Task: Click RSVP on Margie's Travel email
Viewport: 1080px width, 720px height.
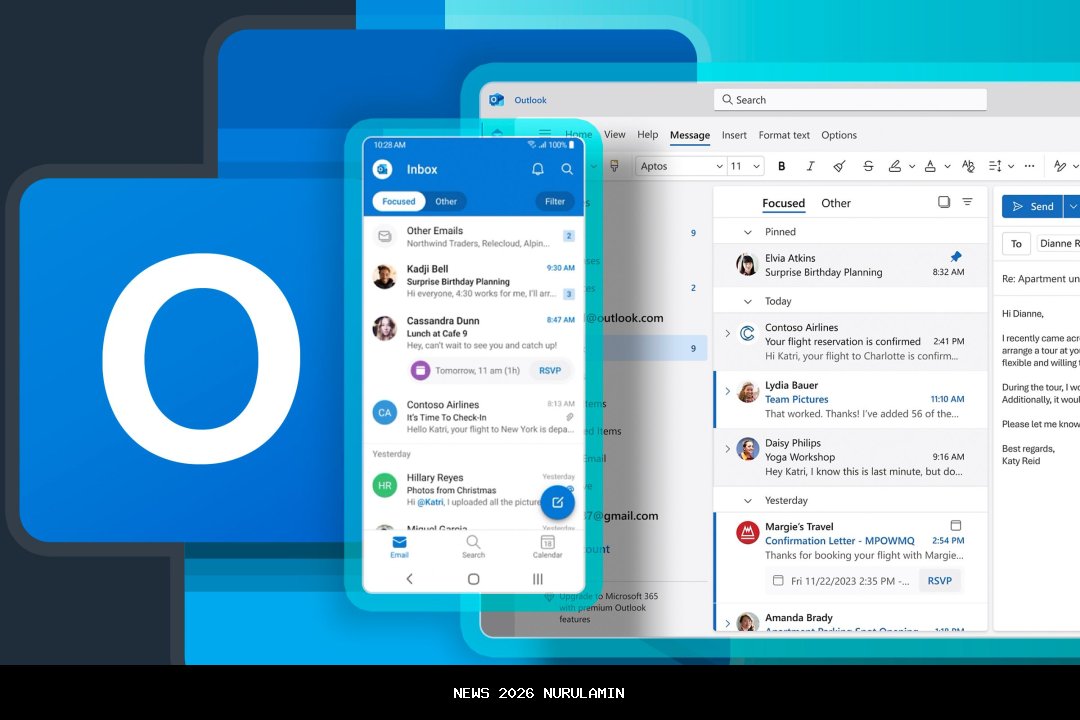Action: tap(939, 580)
